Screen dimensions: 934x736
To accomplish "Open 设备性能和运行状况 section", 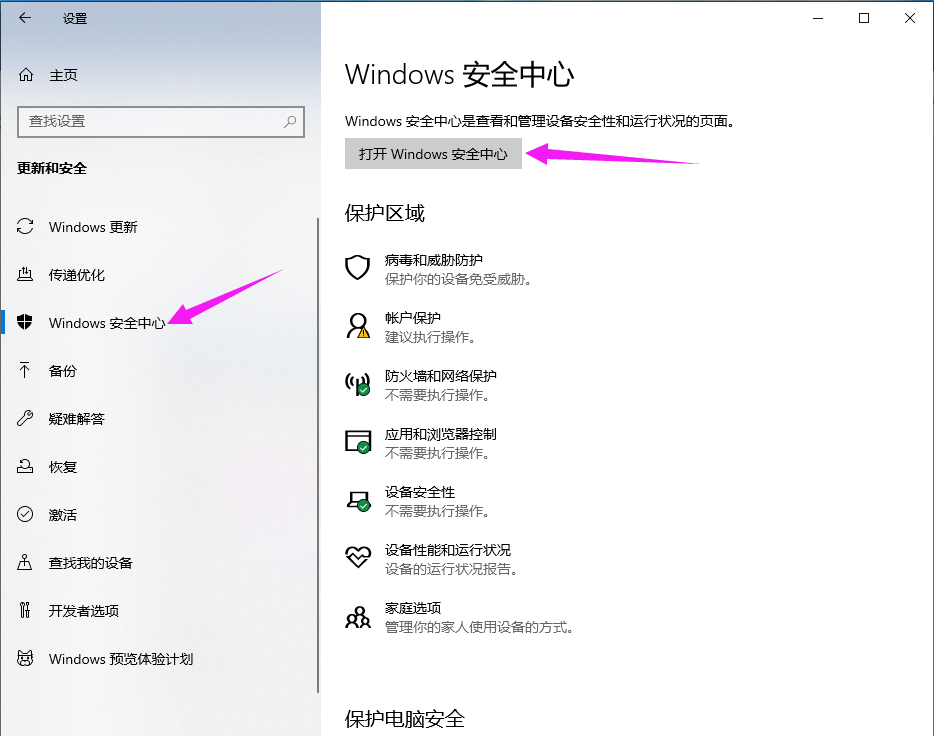I will click(431, 559).
